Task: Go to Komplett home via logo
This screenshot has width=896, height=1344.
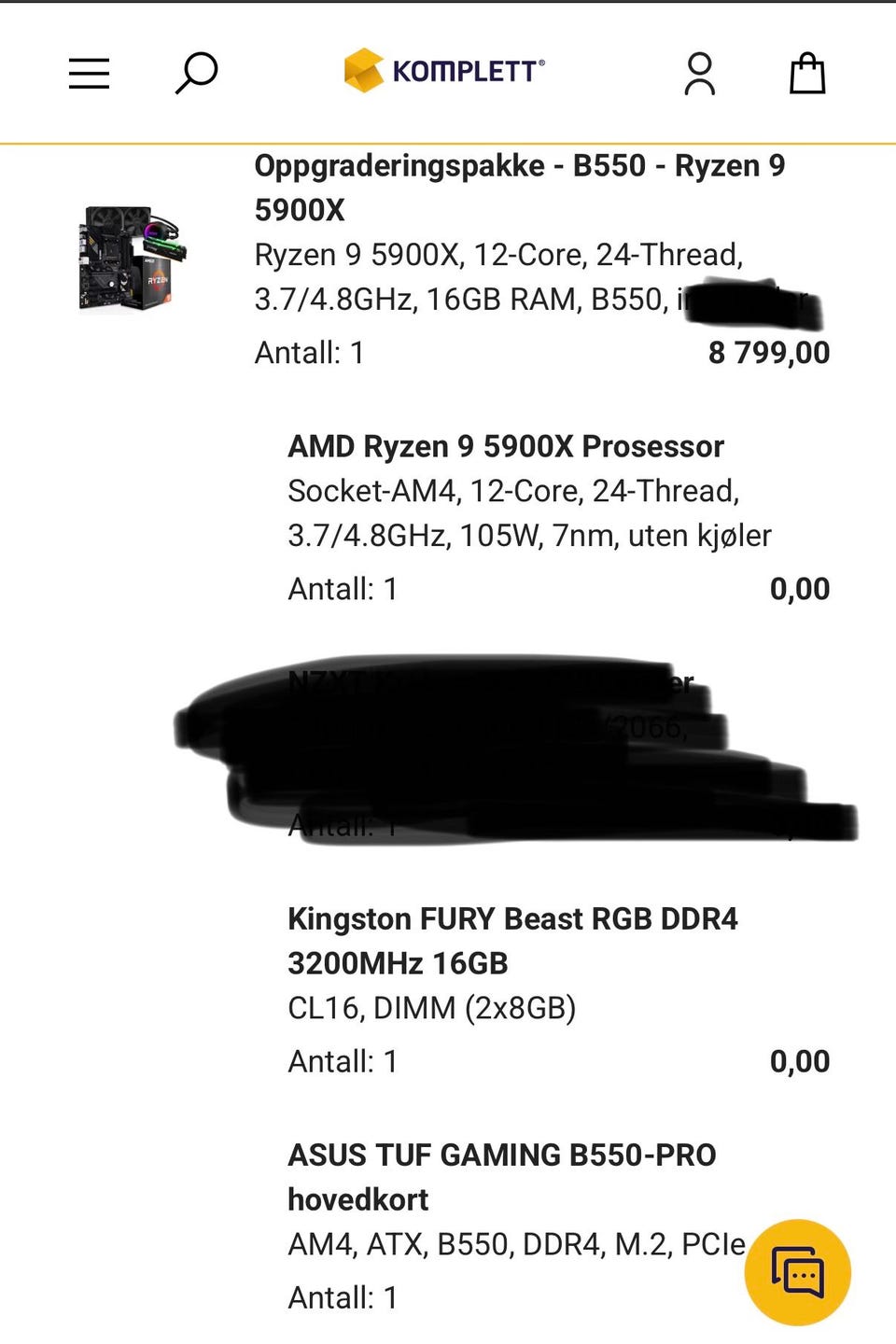Action: pyautogui.click(x=444, y=71)
